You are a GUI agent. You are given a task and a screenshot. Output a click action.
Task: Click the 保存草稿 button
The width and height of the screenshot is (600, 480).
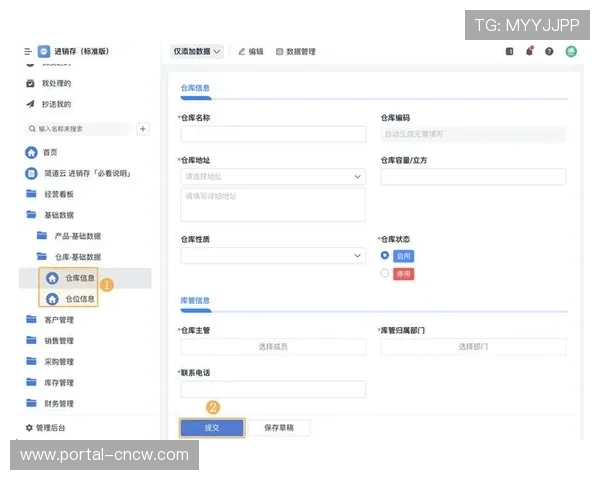pos(279,428)
